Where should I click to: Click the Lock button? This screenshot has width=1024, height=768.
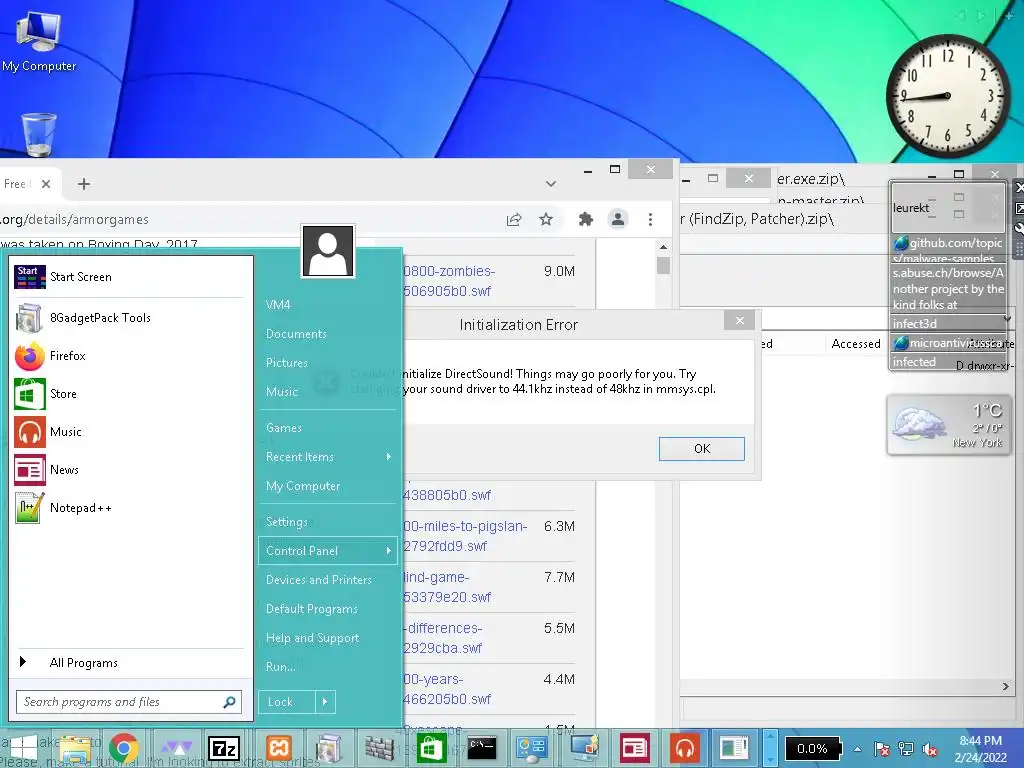pos(287,702)
